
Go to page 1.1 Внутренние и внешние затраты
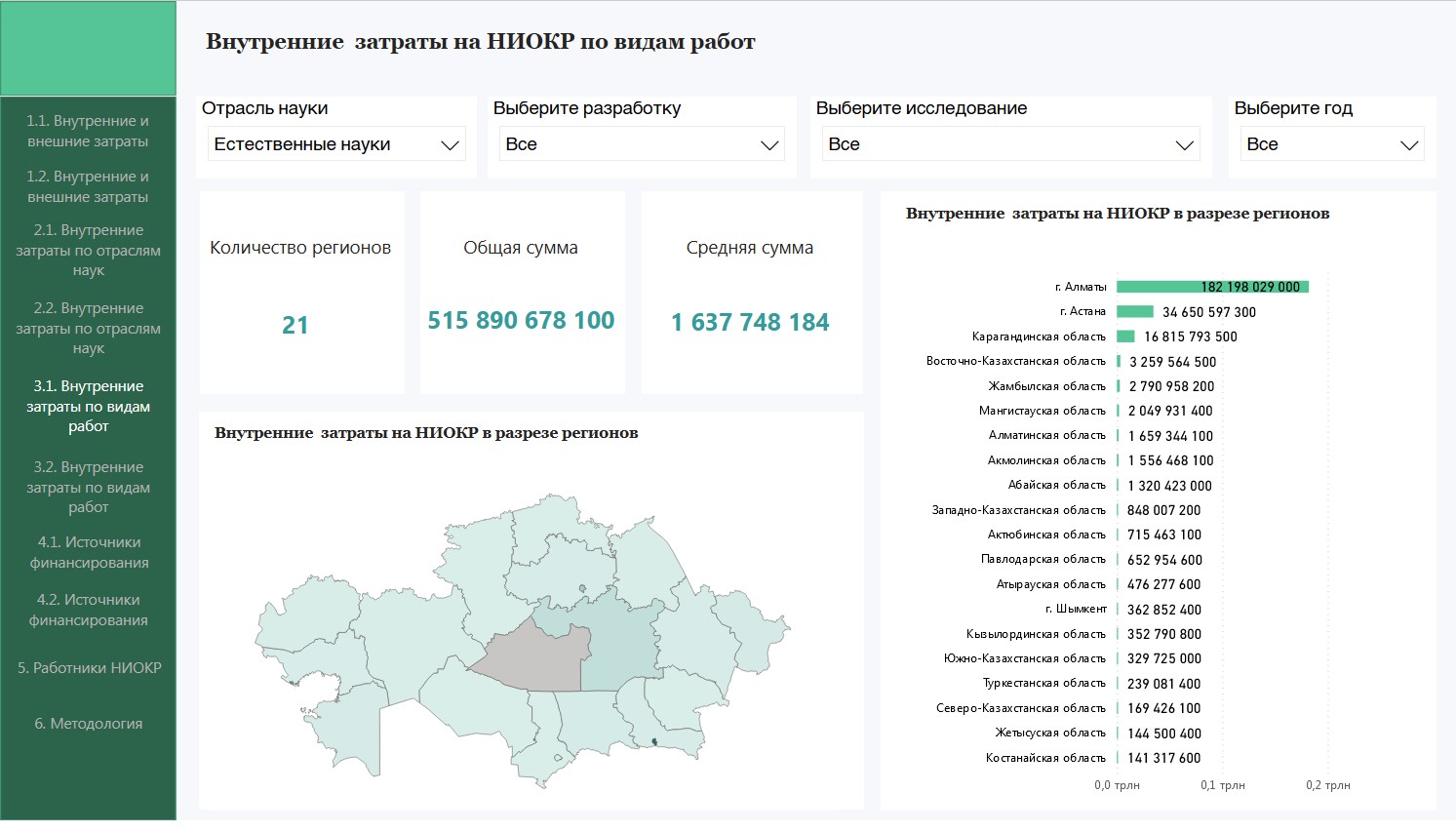[88, 131]
